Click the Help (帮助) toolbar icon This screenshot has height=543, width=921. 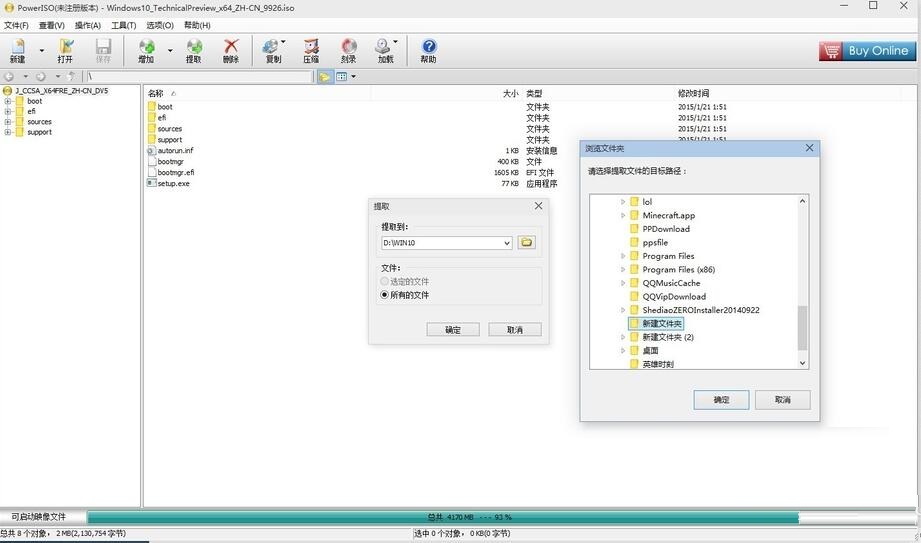(428, 51)
